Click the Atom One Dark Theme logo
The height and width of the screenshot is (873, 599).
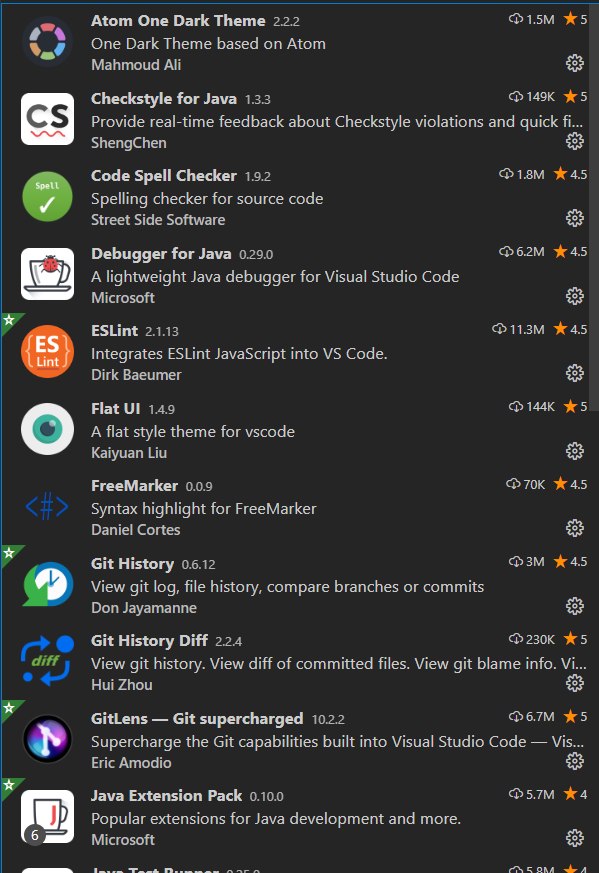47,42
